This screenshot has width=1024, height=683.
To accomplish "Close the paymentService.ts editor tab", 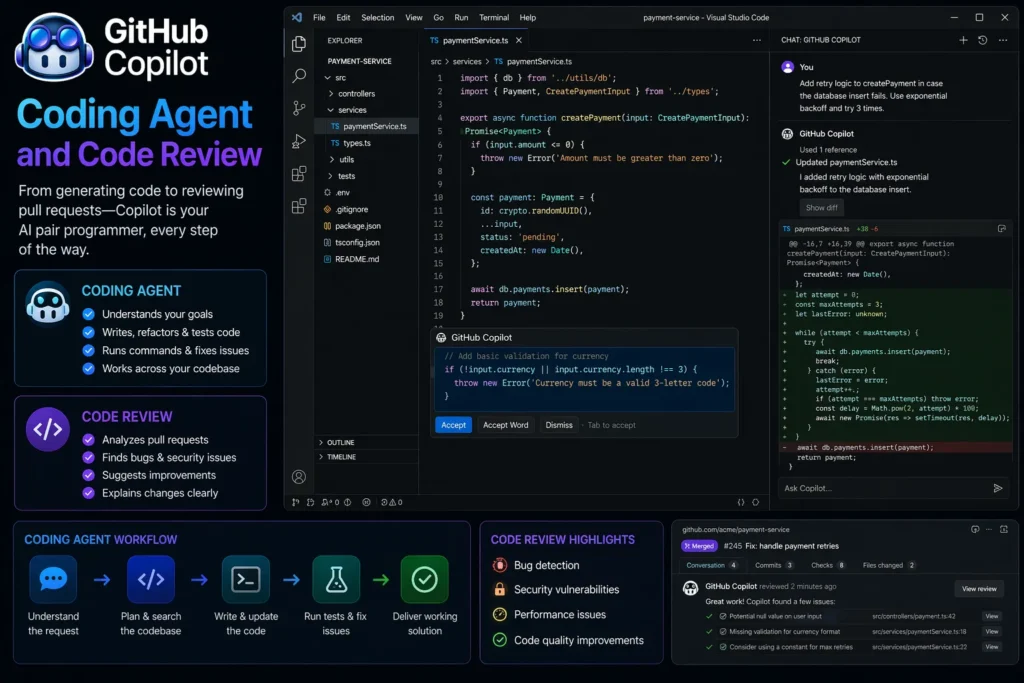I will 519,40.
